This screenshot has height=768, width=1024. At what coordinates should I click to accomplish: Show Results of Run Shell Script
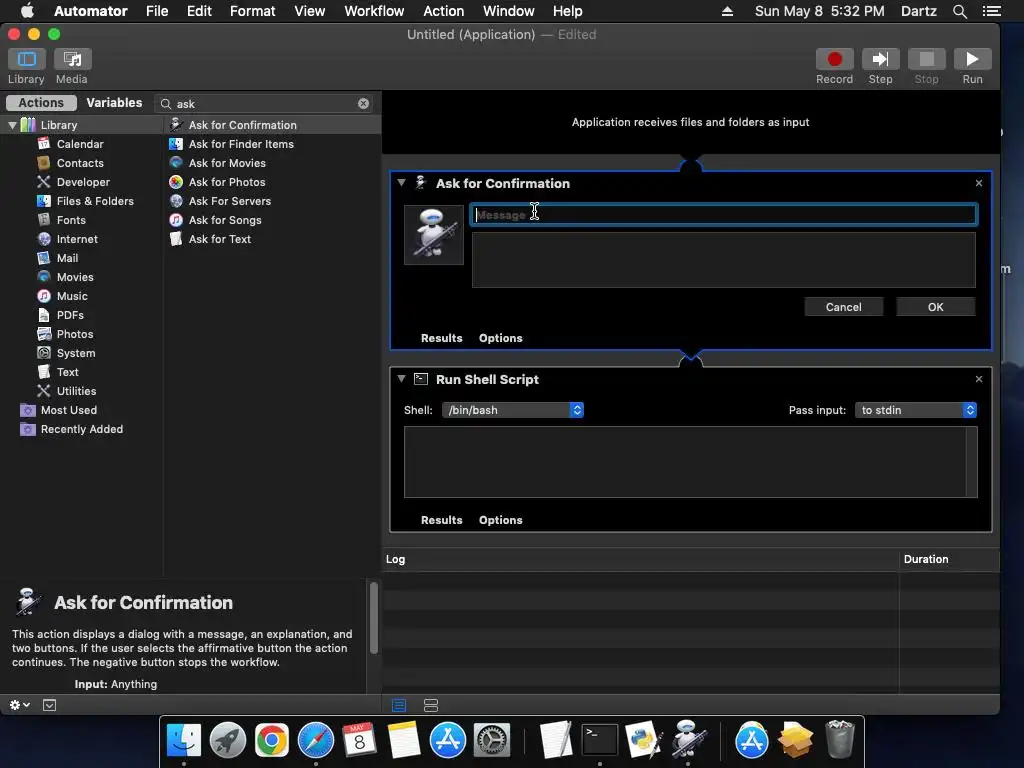(x=441, y=520)
